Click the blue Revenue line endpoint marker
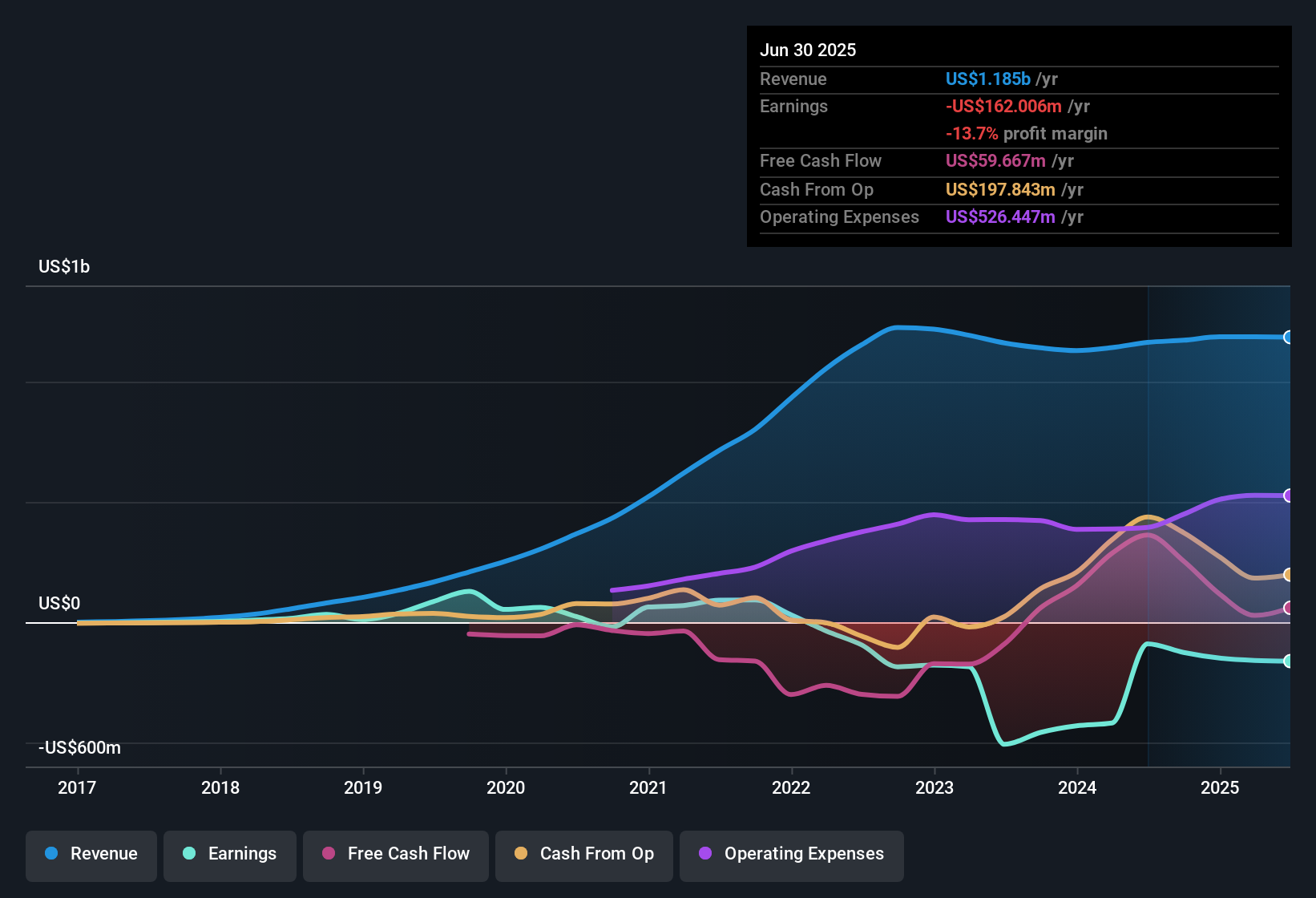 point(1288,338)
